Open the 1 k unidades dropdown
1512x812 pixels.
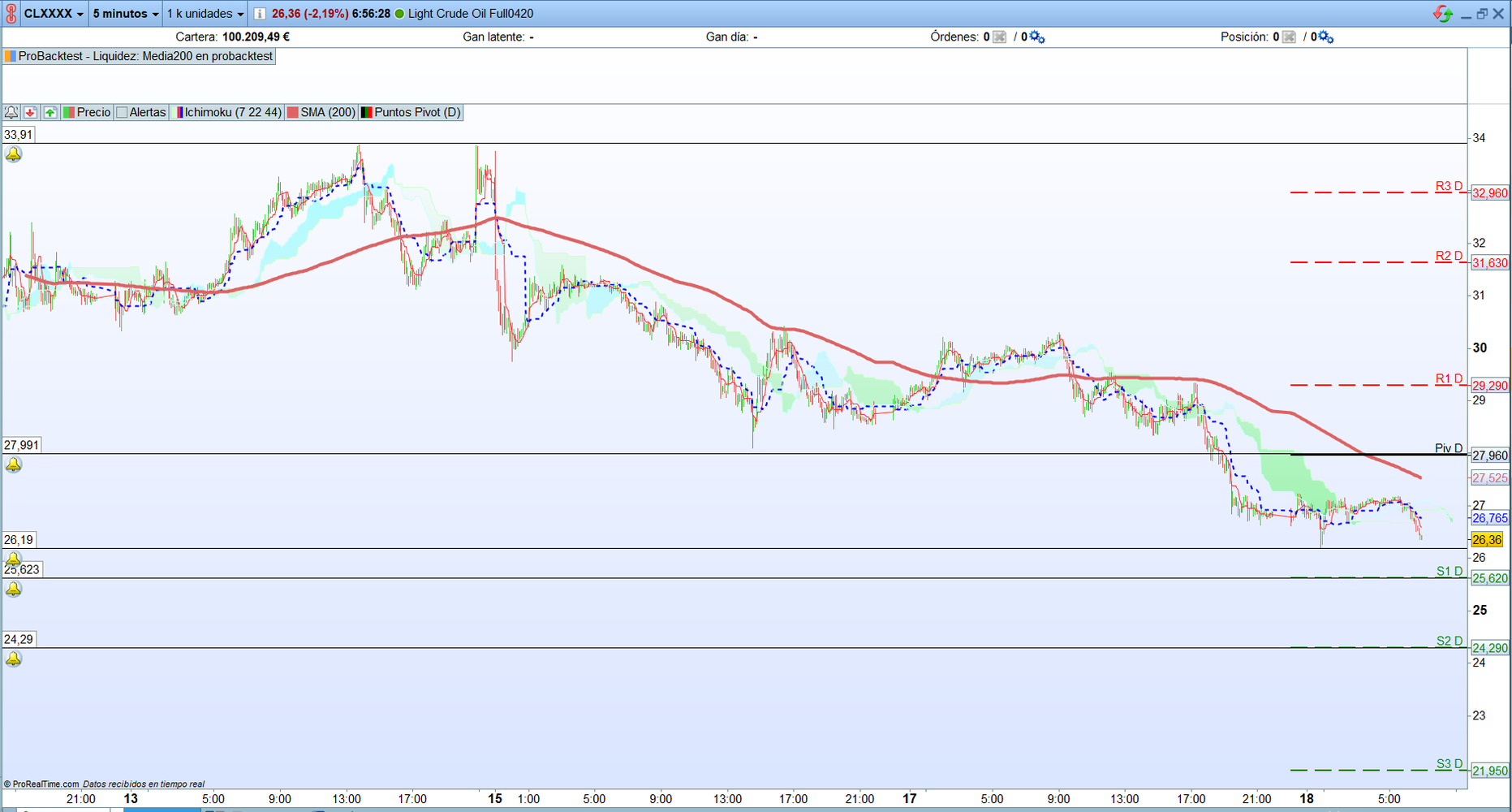pos(205,14)
